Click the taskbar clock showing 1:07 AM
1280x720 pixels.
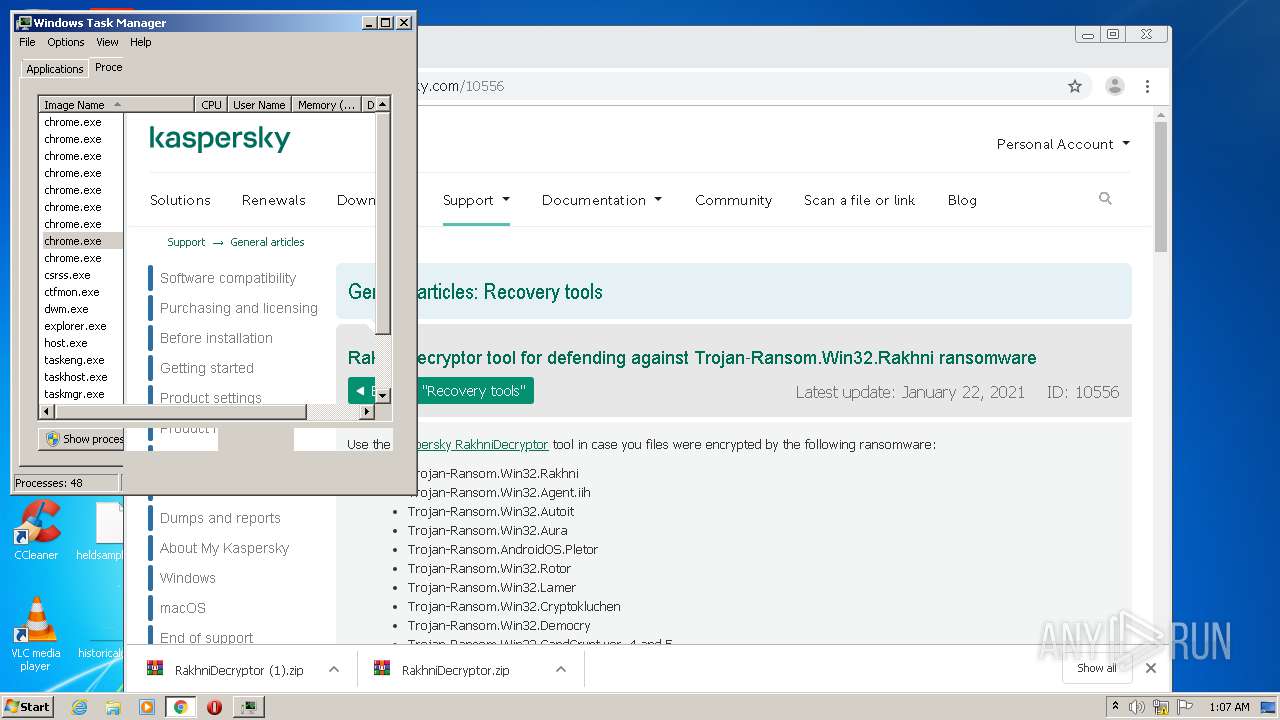point(1229,707)
